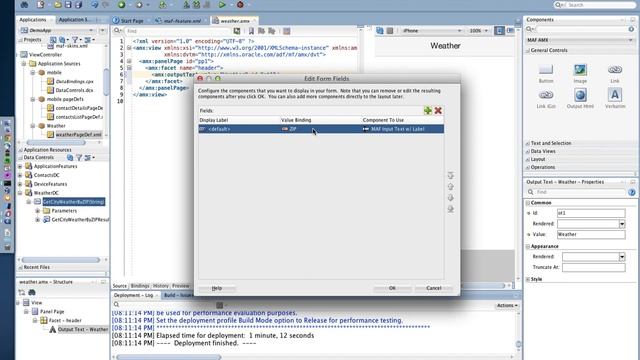Select MAF Input Text w/ Label cell
Image resolution: width=640 pixels, height=360 pixels.
pyautogui.click(x=402, y=129)
